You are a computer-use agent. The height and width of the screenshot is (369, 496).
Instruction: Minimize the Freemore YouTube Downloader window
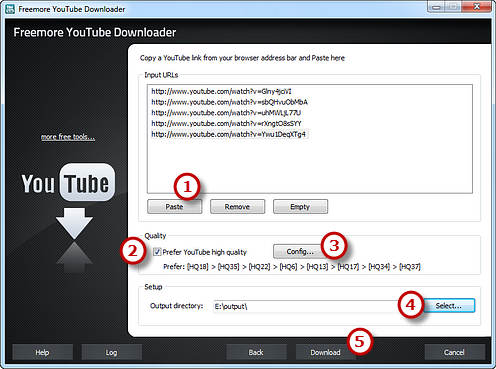(437, 7)
